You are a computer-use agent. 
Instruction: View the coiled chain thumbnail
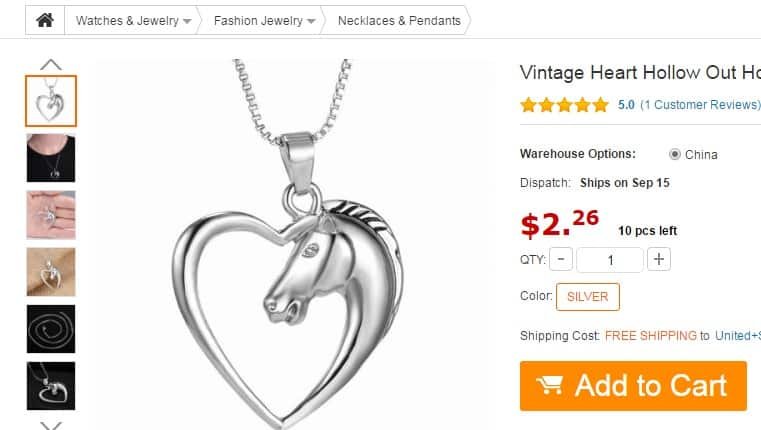(51, 329)
